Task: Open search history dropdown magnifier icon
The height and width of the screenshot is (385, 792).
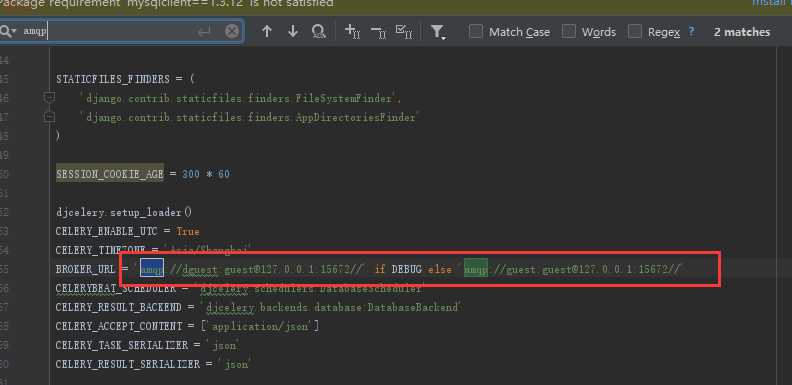Action: [8, 31]
